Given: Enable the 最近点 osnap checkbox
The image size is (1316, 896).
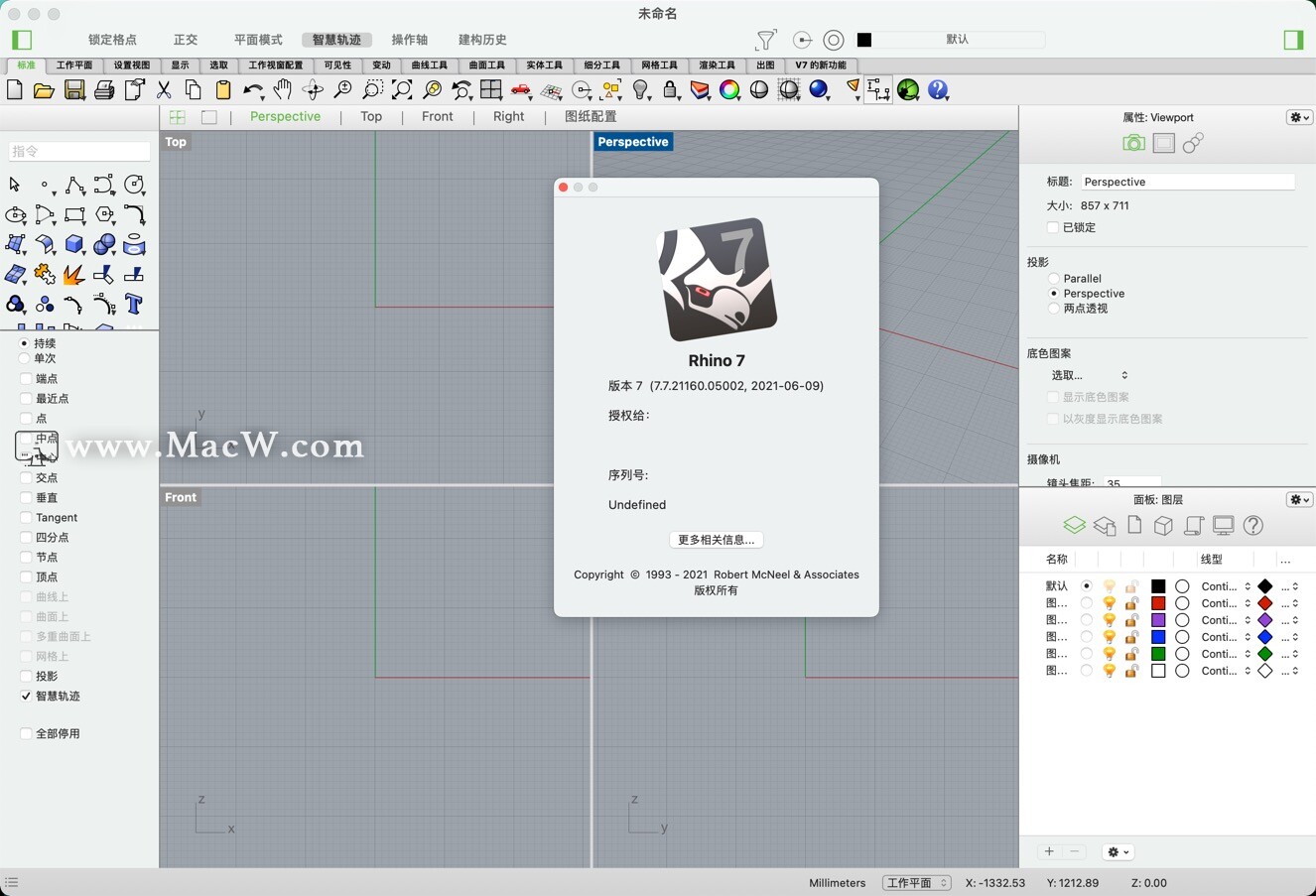Looking at the screenshot, I should [26, 399].
